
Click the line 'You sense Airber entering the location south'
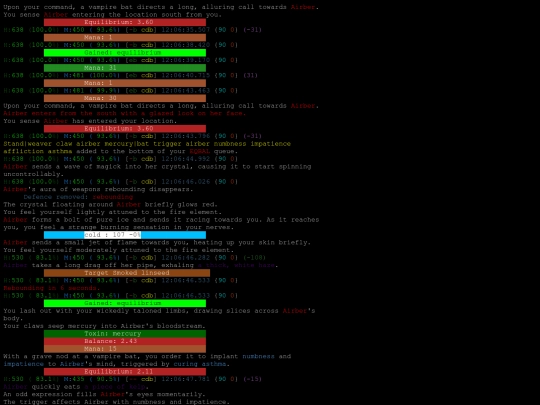(x=112, y=14)
